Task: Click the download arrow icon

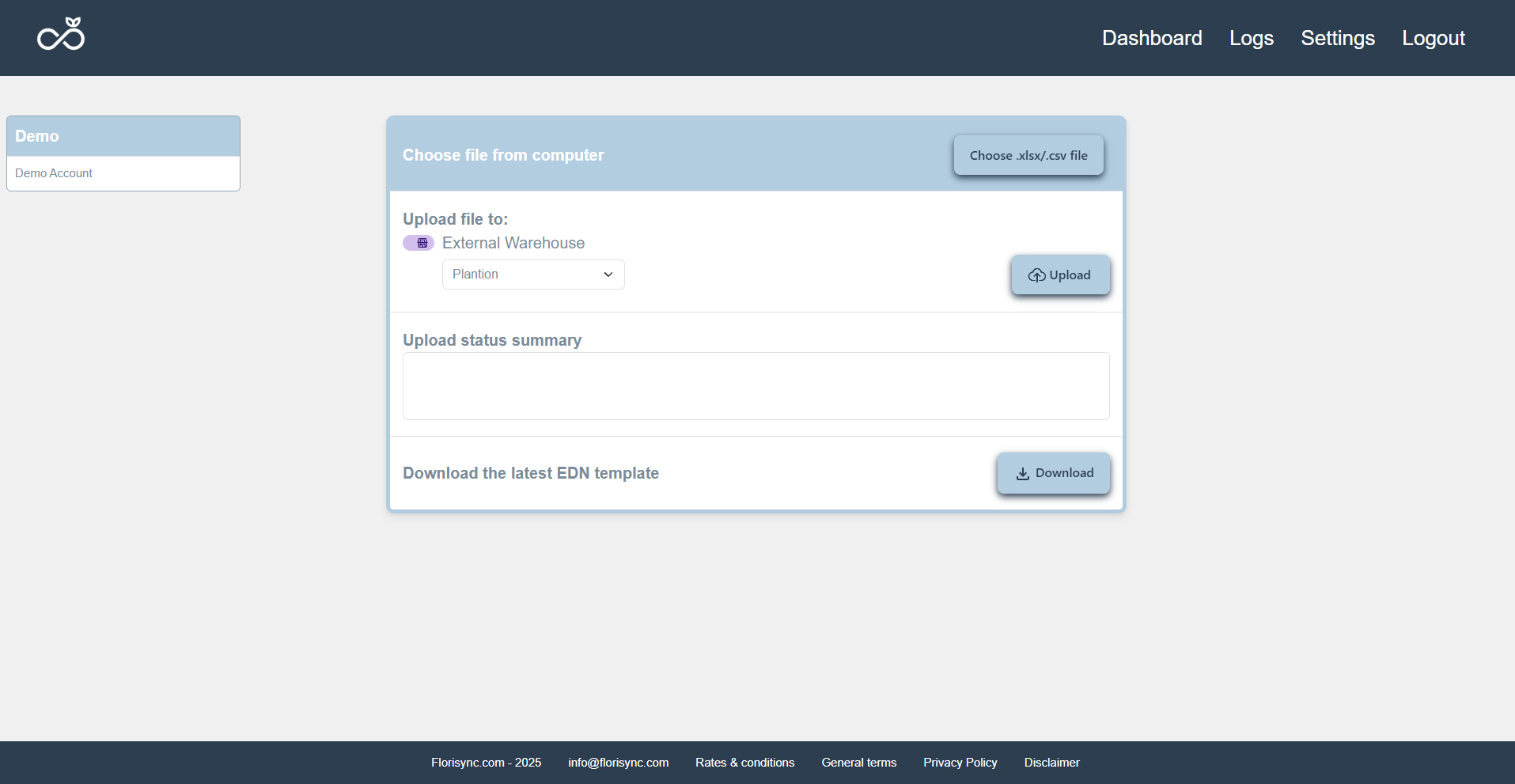Action: [x=1022, y=473]
